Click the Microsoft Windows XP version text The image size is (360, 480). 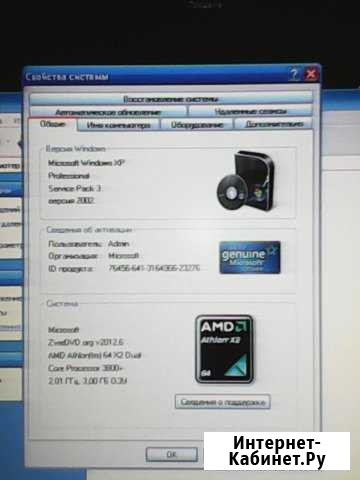click(x=86, y=163)
